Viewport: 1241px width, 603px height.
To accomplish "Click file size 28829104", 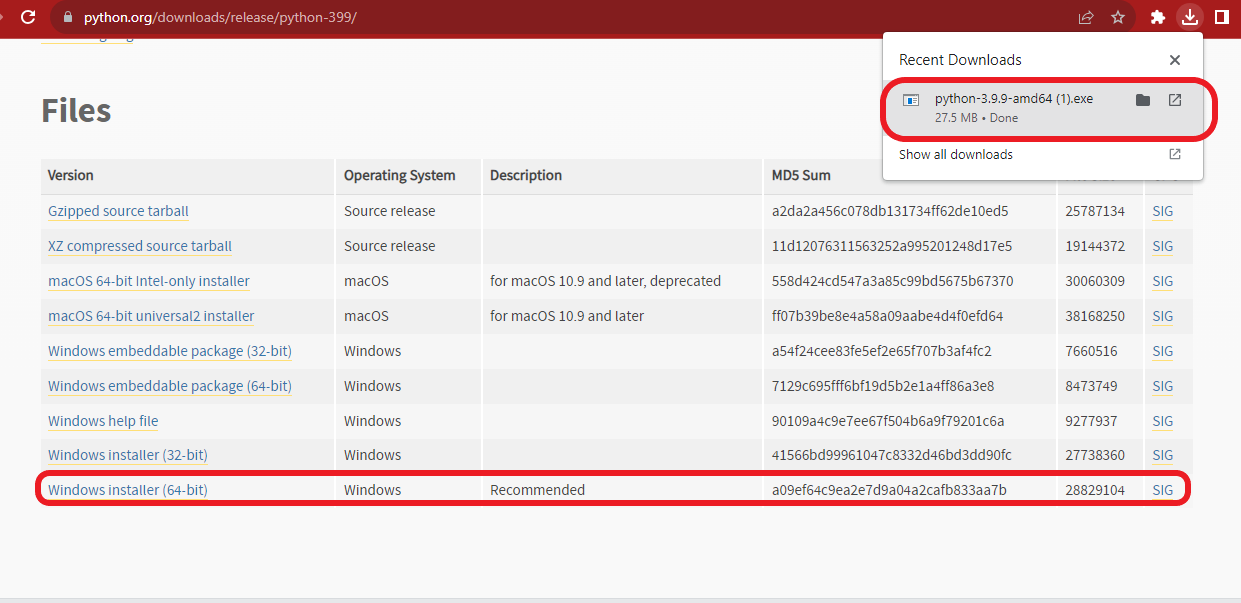I will pyautogui.click(x=1095, y=490).
